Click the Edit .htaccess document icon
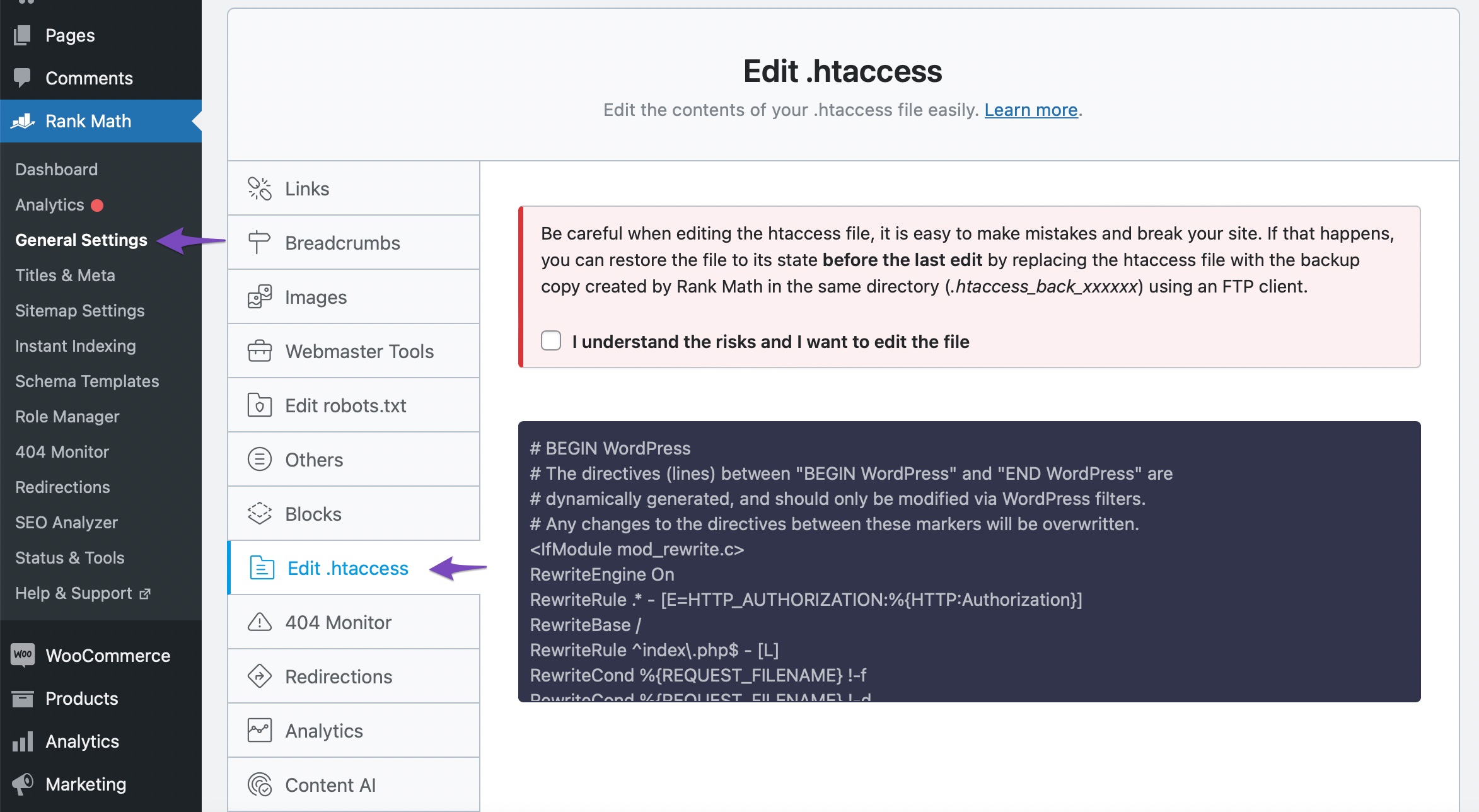This screenshot has height=812, width=1479. tap(262, 568)
